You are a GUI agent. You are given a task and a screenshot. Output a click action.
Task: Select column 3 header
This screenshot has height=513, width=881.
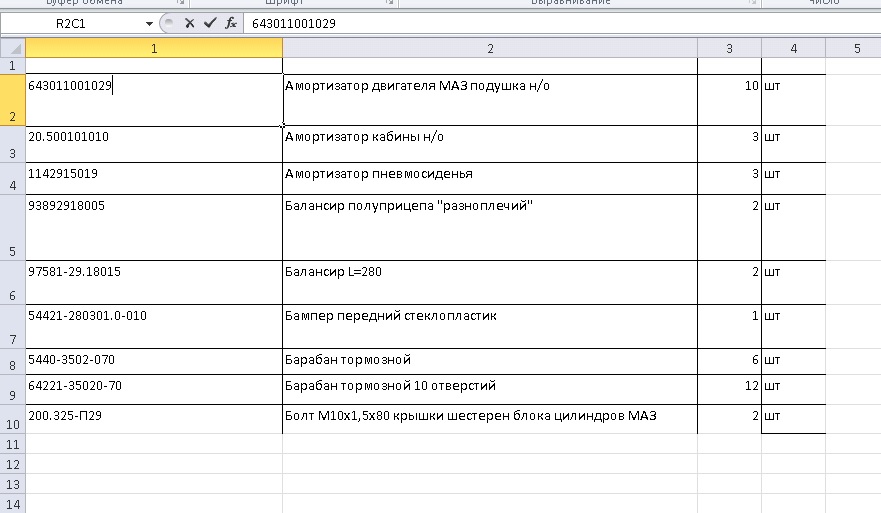tap(729, 48)
